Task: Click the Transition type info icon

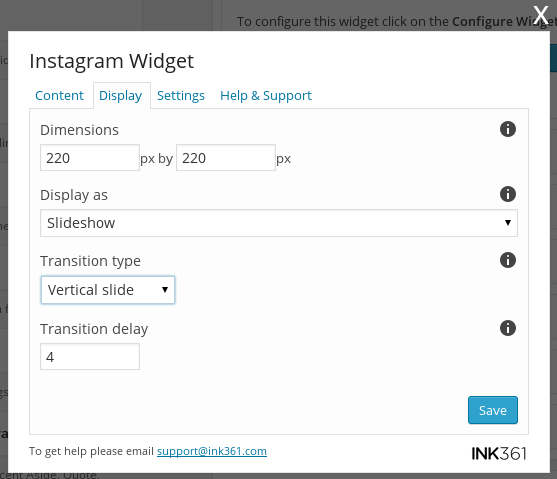Action: pos(508,260)
